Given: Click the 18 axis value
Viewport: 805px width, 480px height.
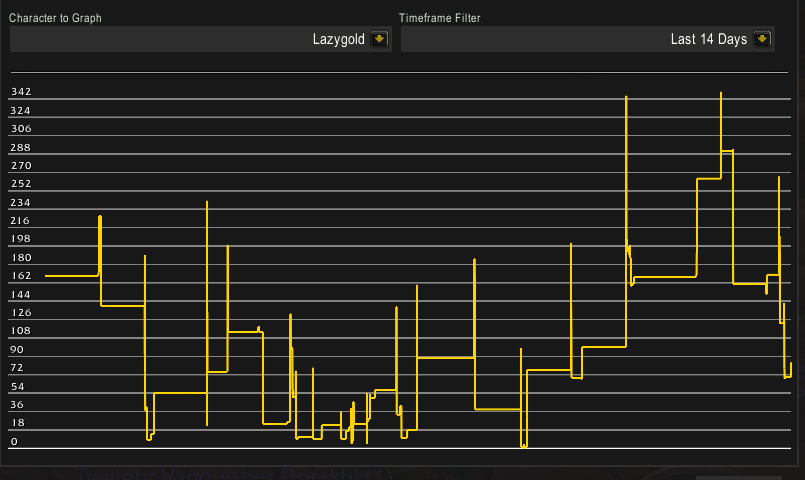Looking at the screenshot, I should point(17,423).
